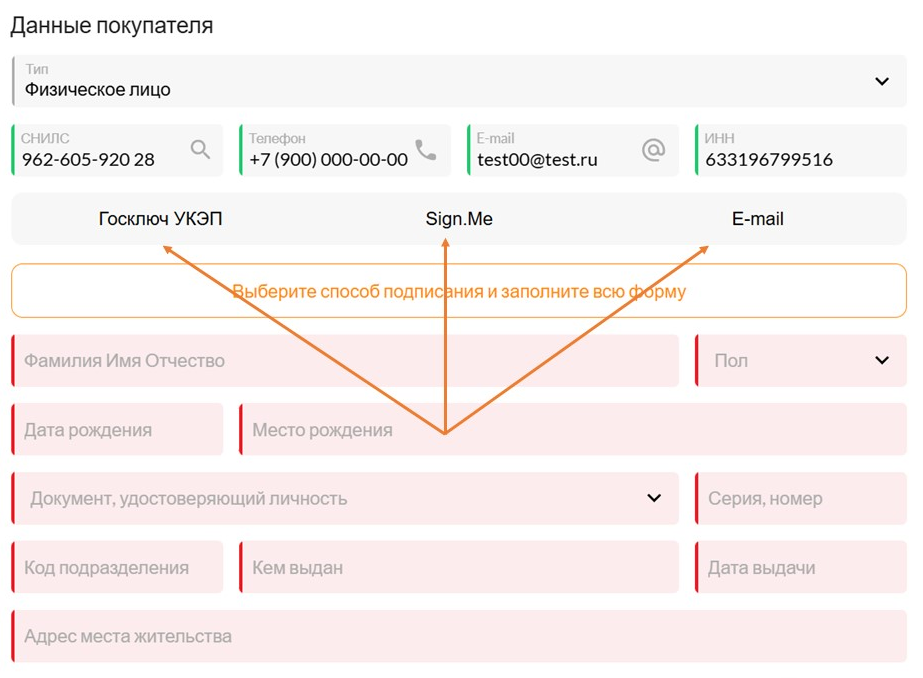Click the magnifier icon in СНИЛС field
The height and width of the screenshot is (678, 923).
point(200,149)
